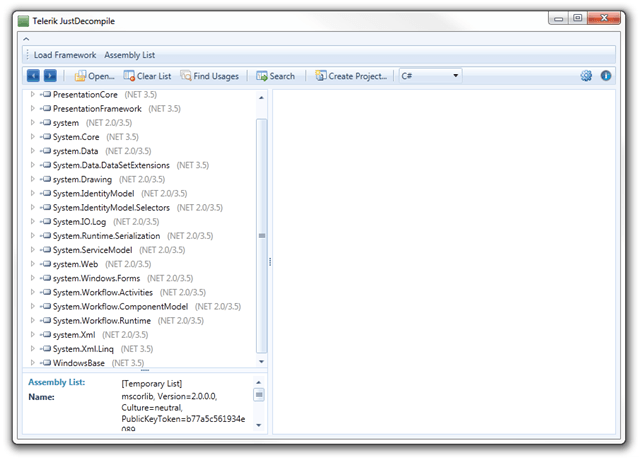Click the system.Windows.Forms assembly icon

[46, 278]
